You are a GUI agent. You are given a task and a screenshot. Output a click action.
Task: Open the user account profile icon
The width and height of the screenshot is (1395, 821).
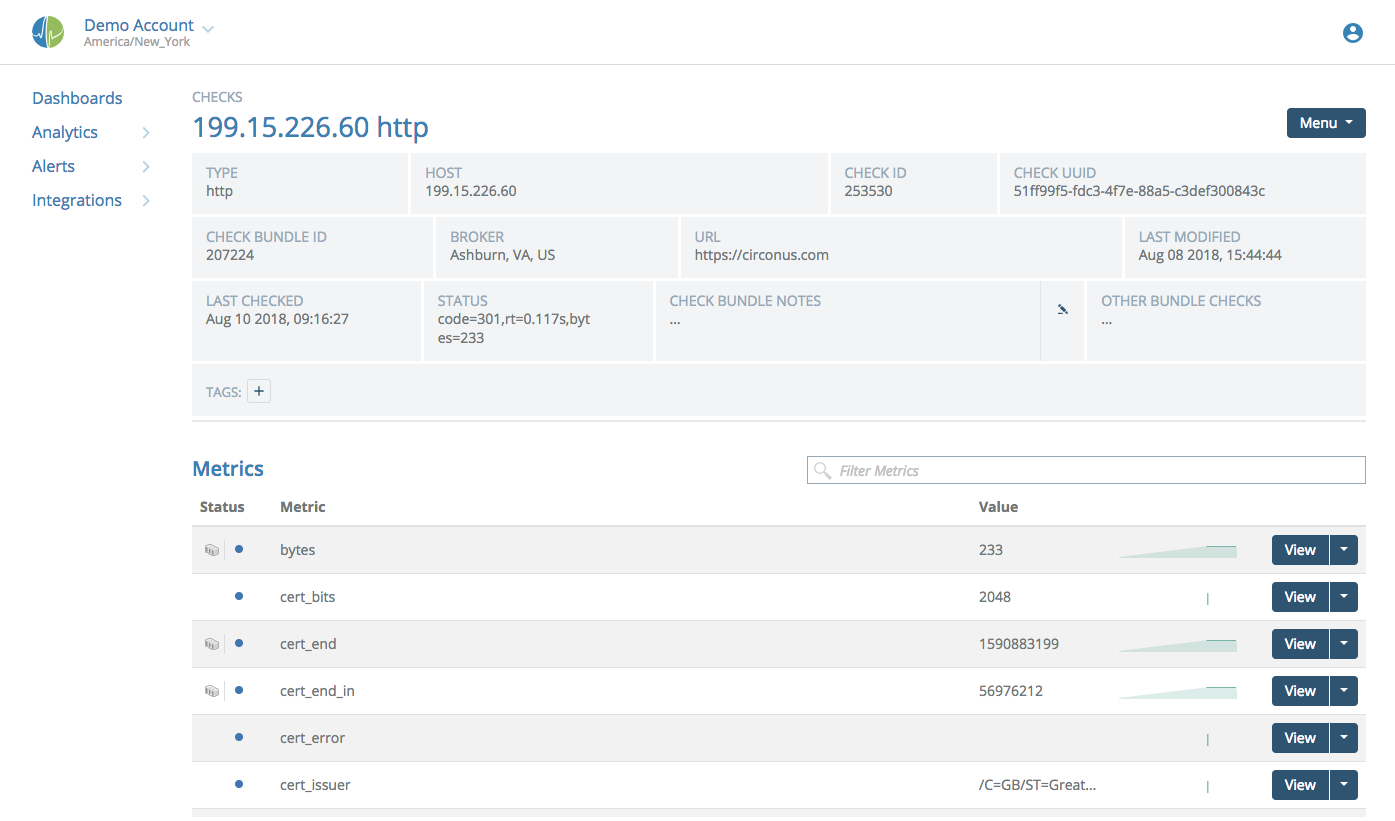click(1352, 32)
